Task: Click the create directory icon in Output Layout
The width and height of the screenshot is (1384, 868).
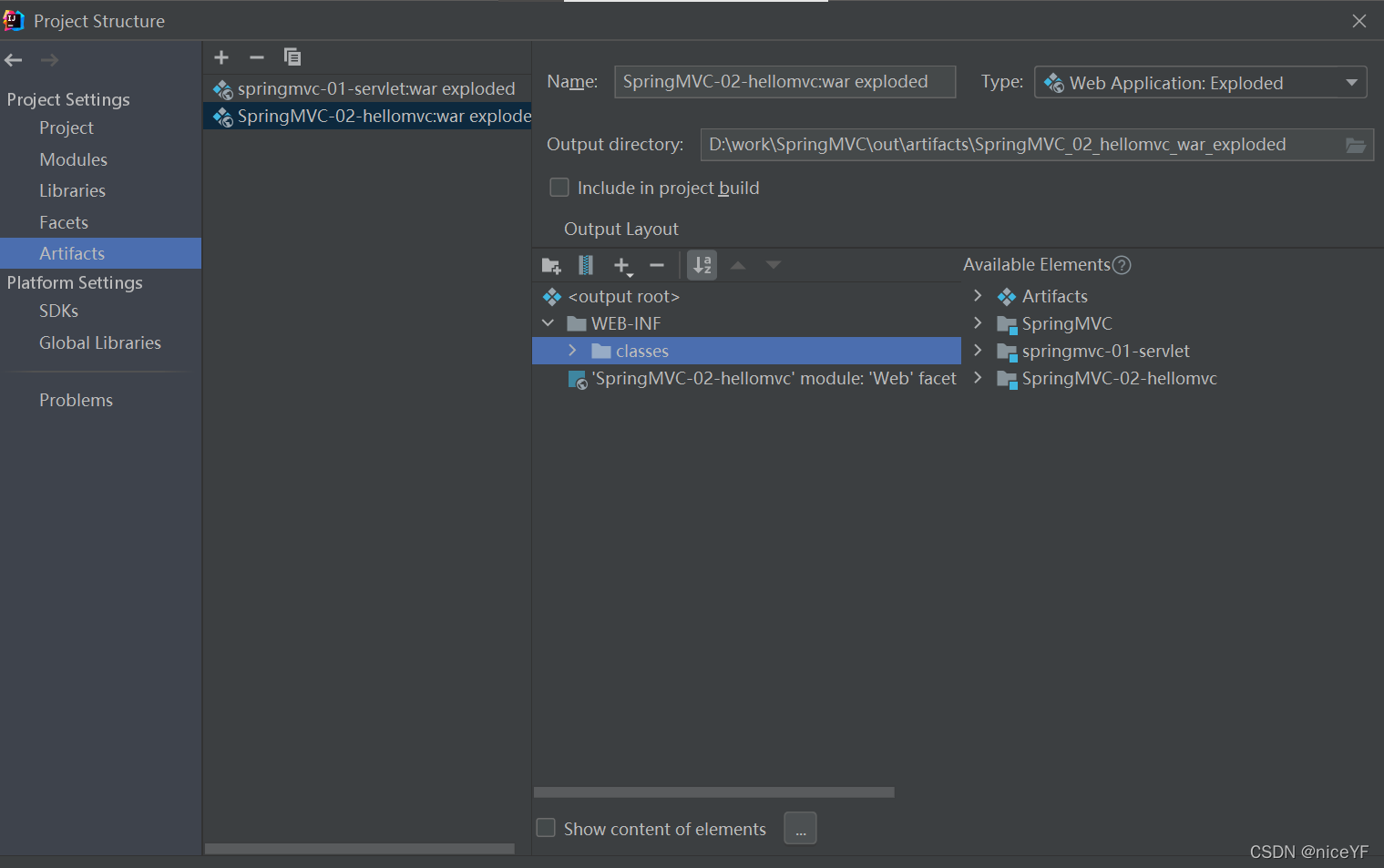Action: coord(551,266)
